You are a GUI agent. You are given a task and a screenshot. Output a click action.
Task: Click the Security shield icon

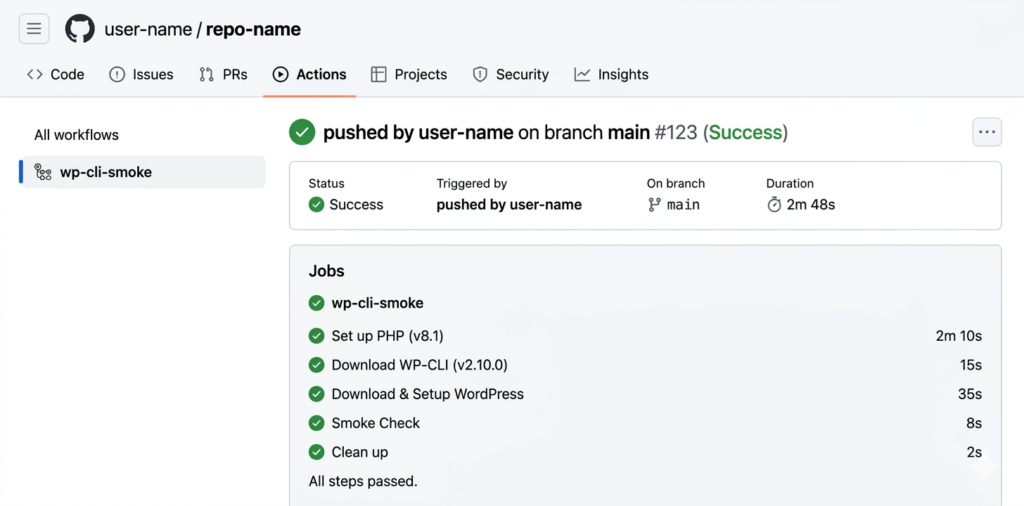480,74
